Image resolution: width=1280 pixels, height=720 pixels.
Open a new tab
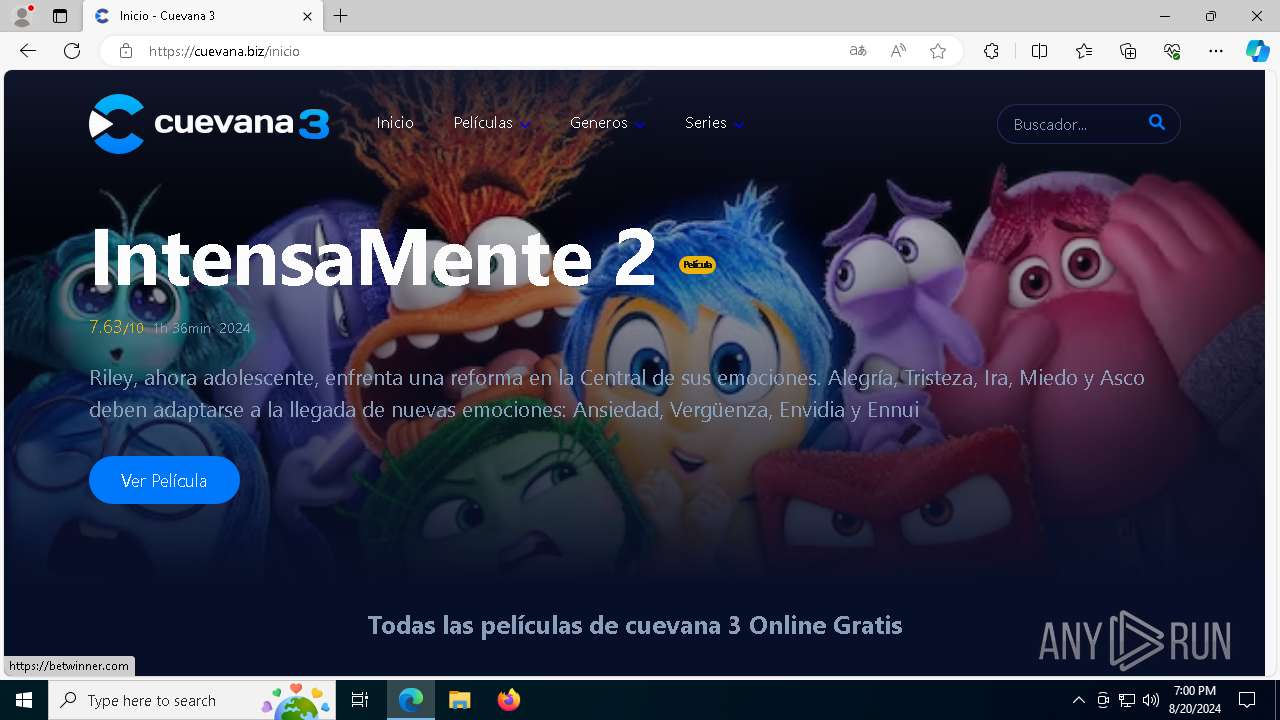pyautogui.click(x=341, y=16)
